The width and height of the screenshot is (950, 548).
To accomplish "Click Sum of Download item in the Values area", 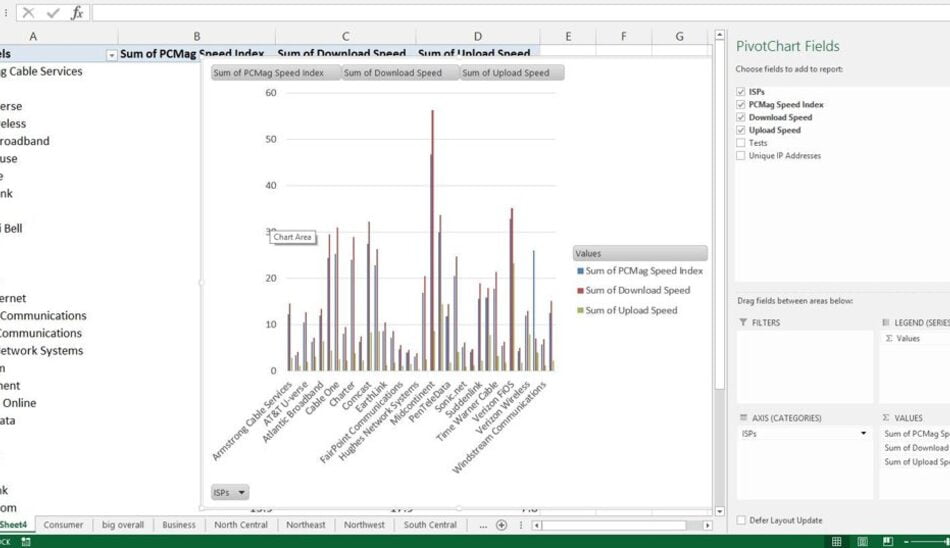I will click(x=916, y=447).
